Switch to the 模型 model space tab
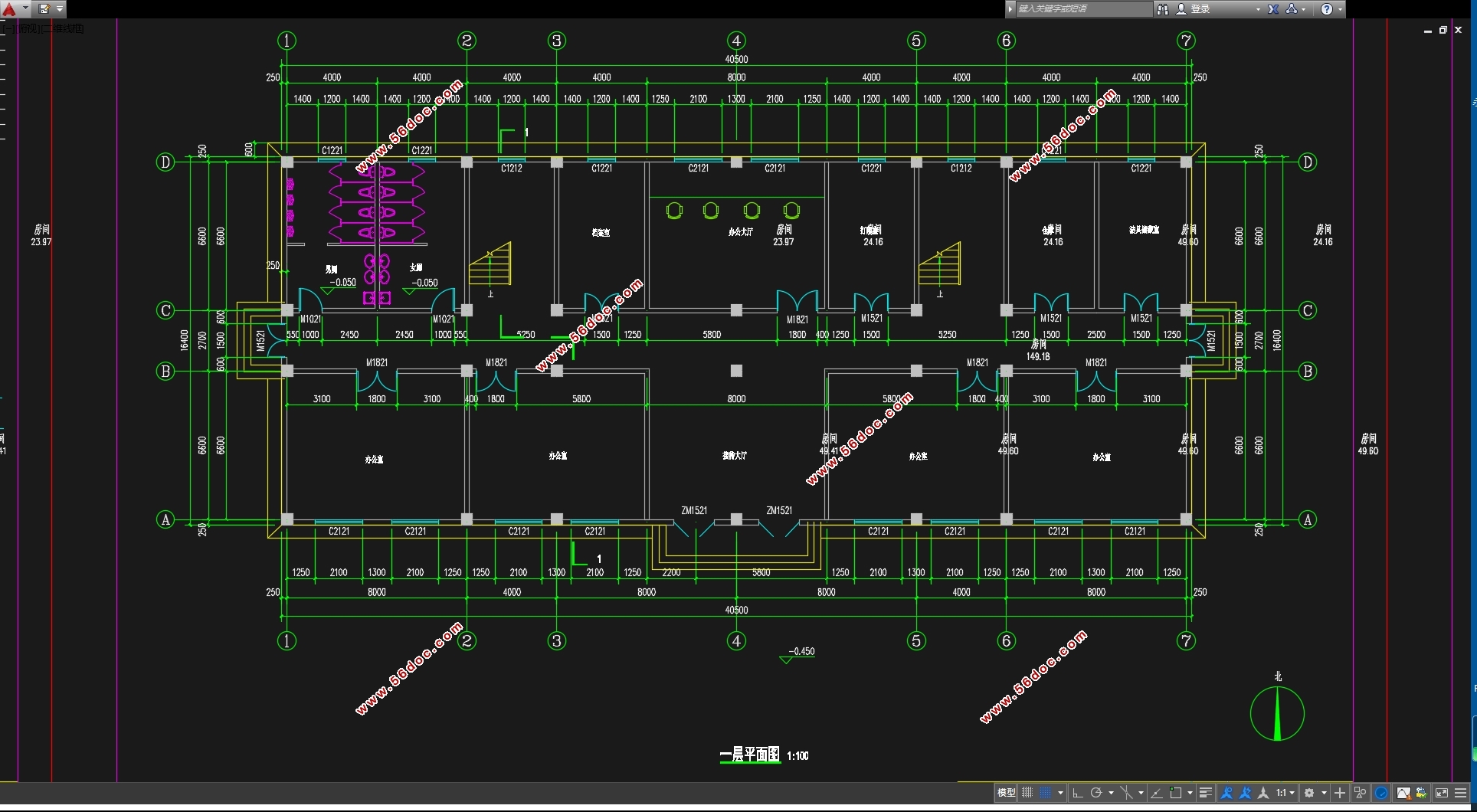 click(1006, 793)
